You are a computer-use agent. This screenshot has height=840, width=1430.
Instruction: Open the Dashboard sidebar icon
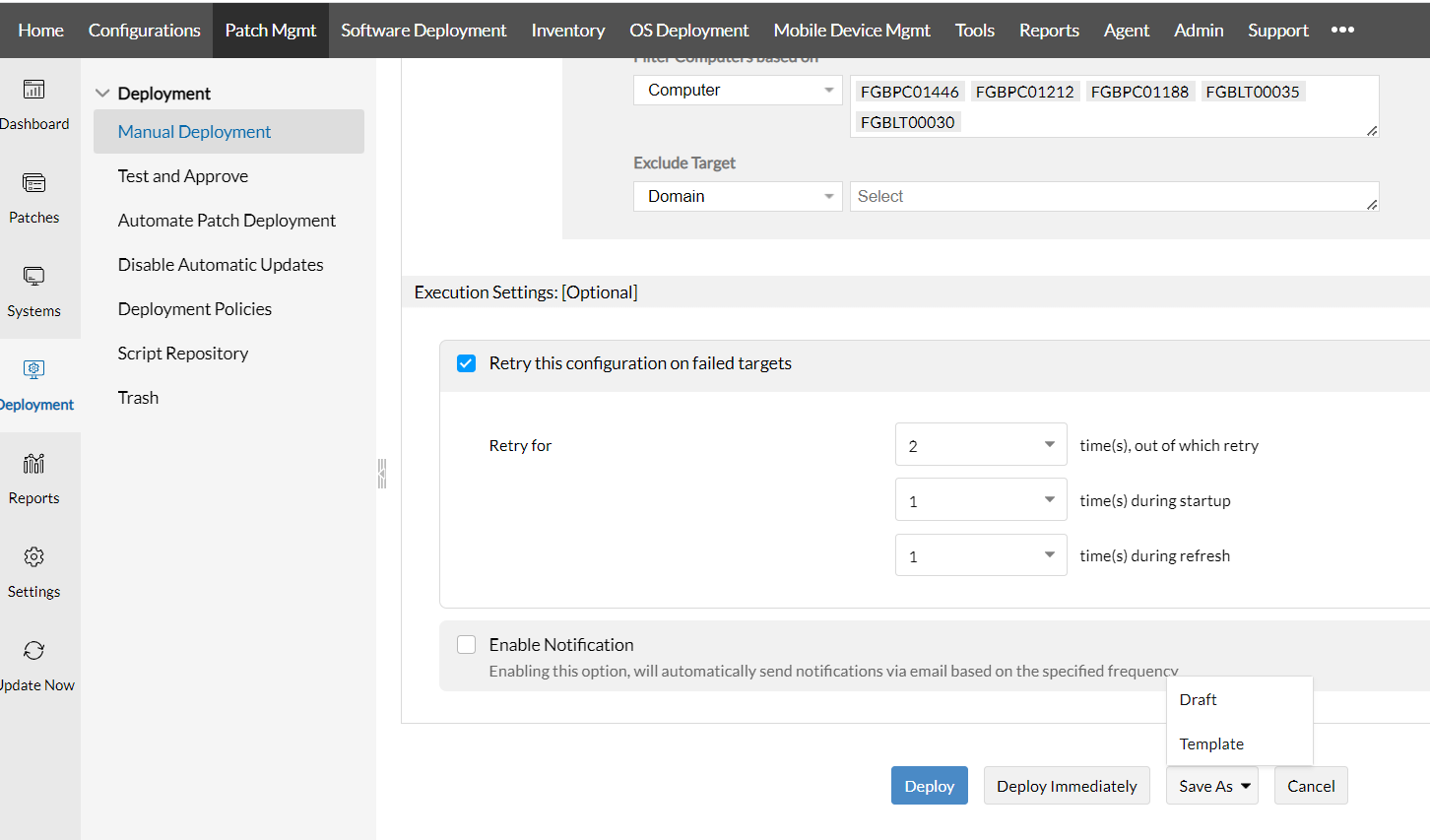33,90
